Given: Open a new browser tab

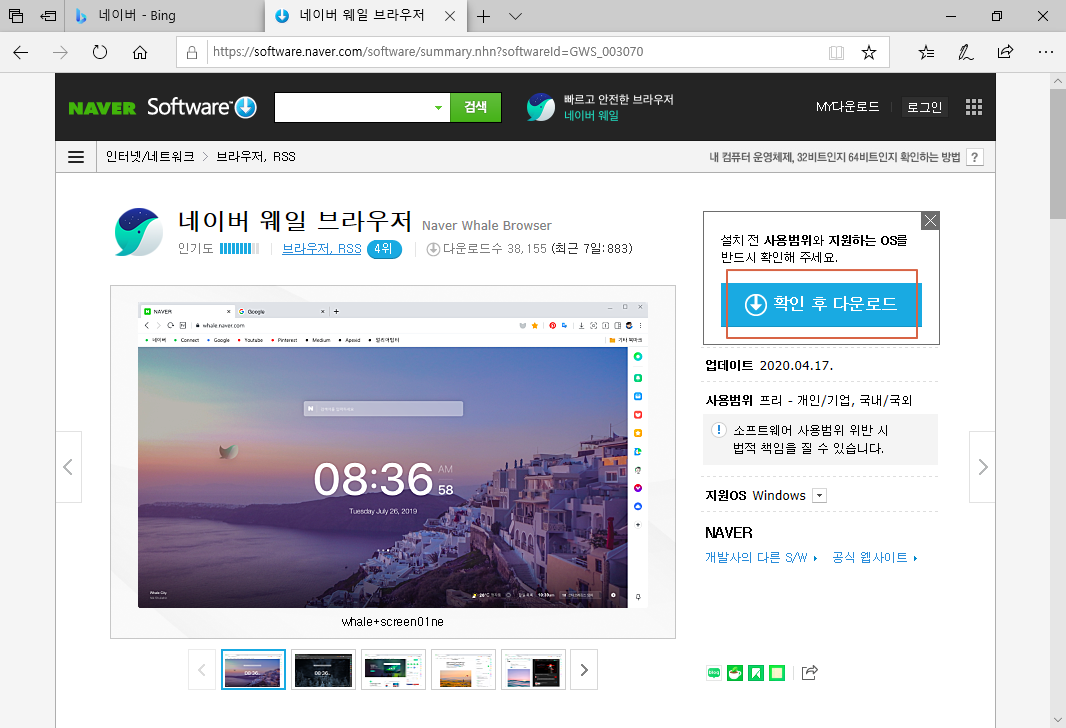Looking at the screenshot, I should pos(483,16).
